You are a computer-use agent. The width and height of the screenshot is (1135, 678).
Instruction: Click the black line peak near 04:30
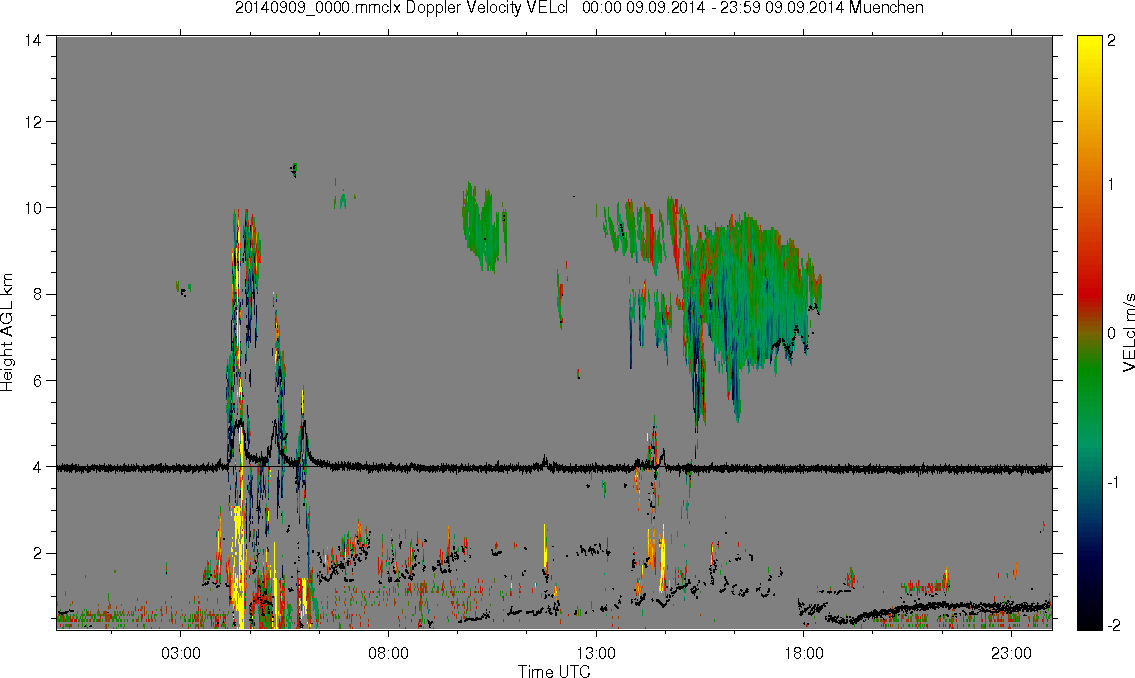tap(238, 423)
